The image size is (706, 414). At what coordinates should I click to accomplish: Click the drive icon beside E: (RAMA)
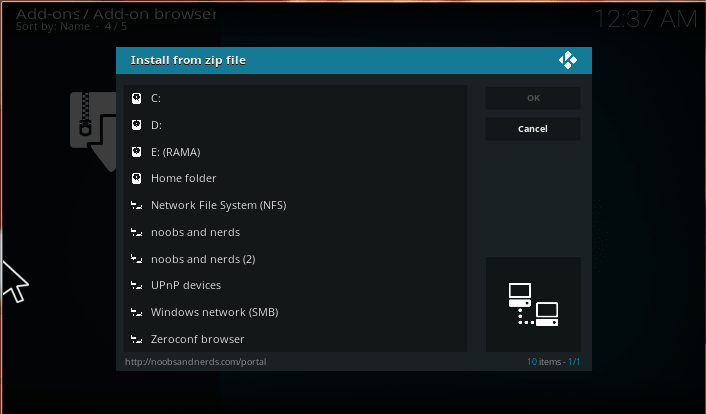click(136, 152)
